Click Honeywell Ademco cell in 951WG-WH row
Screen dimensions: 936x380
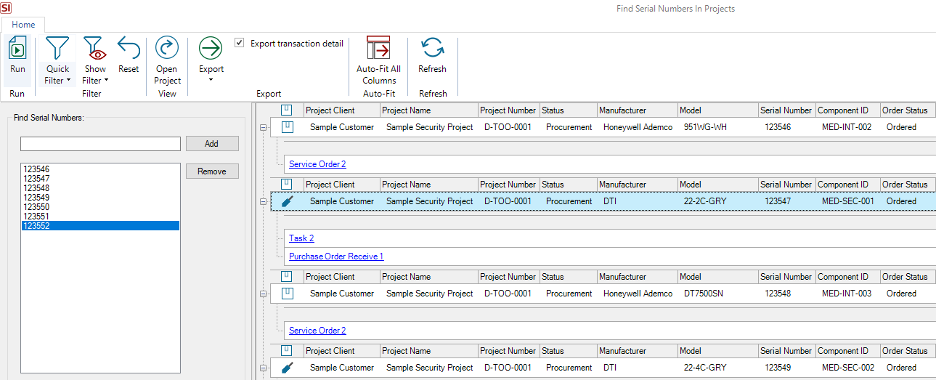click(637, 127)
